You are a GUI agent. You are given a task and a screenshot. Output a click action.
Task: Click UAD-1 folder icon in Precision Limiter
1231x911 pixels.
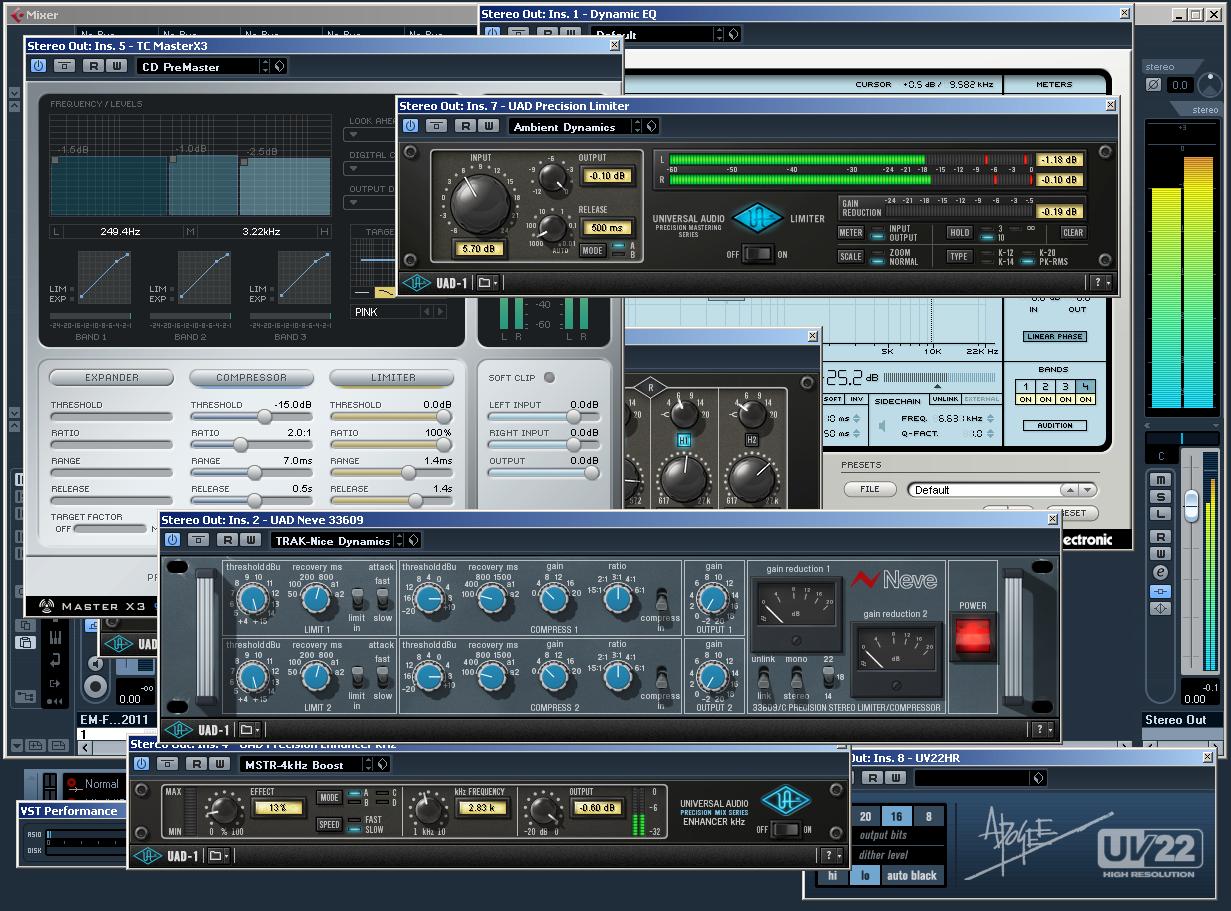[x=487, y=283]
